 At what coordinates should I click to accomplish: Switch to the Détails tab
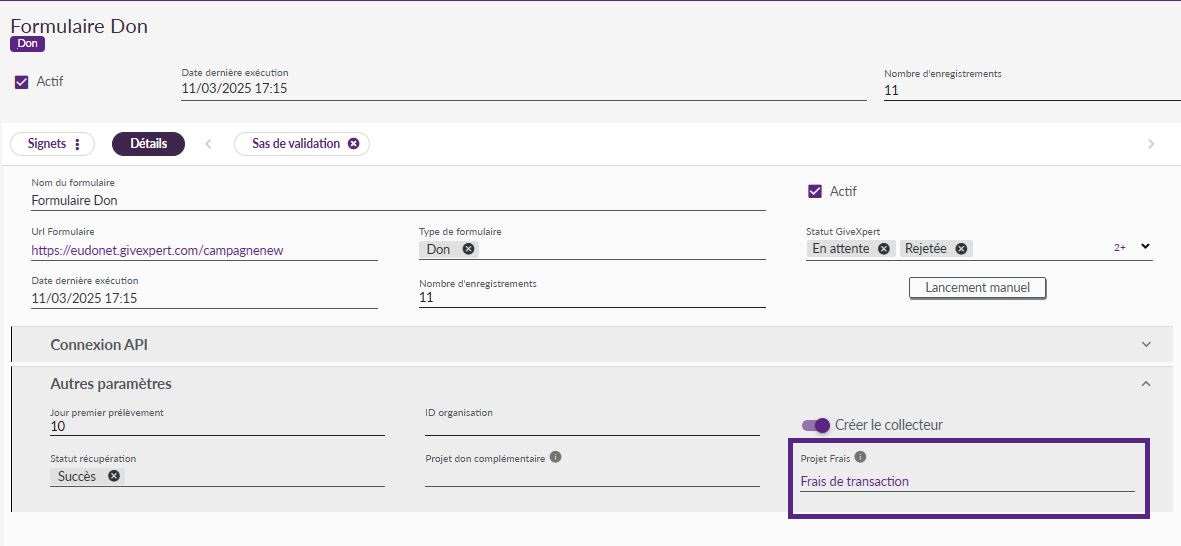(148, 144)
